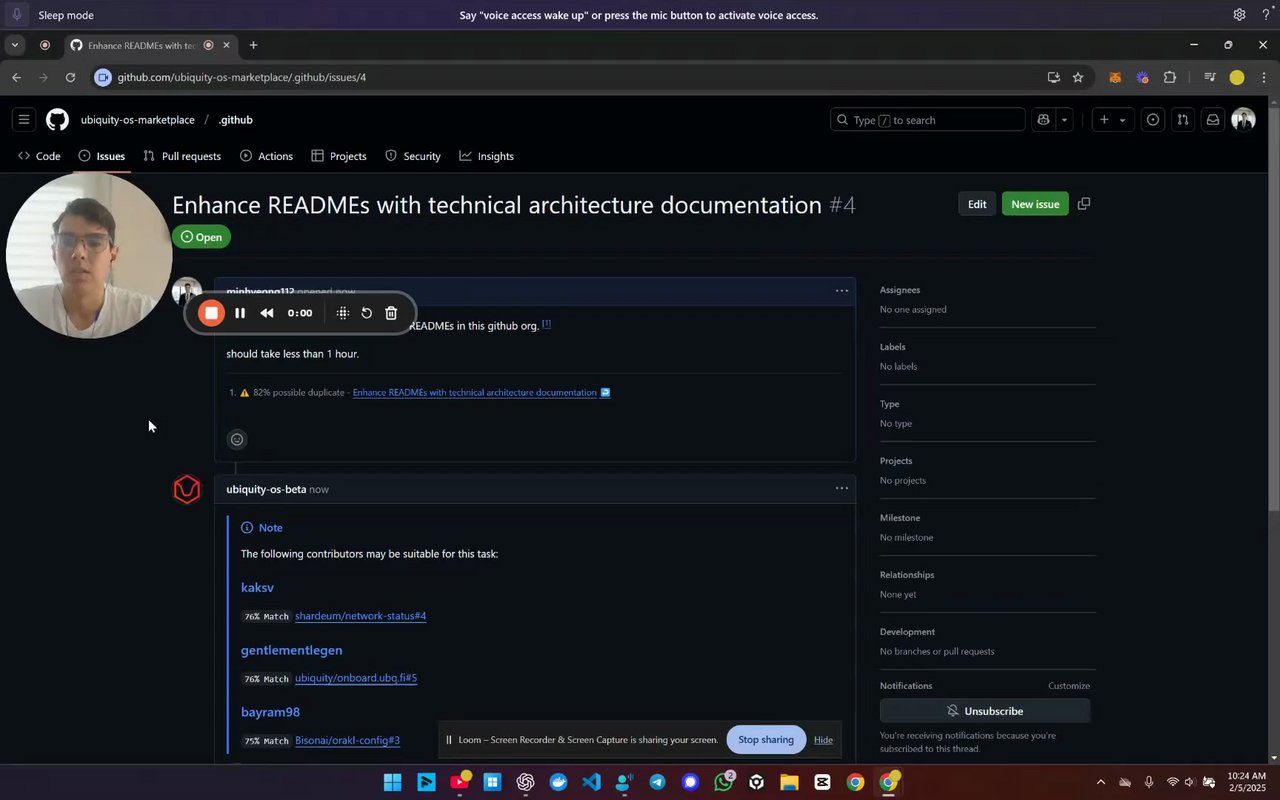Switch to the Pull requests tab
1280x800 pixels.
point(182,156)
